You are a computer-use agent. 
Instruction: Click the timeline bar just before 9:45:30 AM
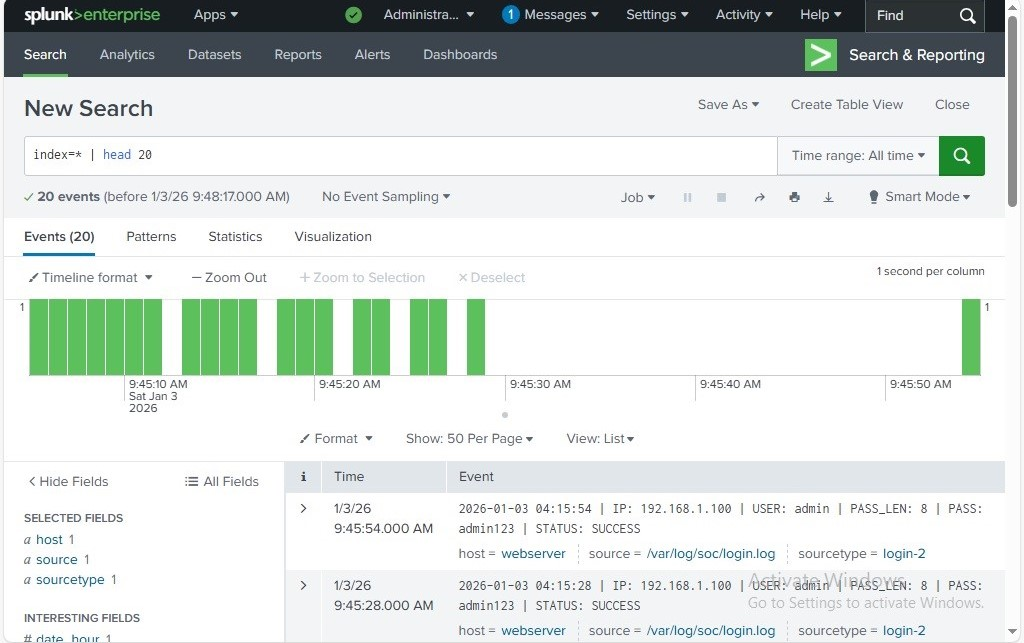point(476,337)
